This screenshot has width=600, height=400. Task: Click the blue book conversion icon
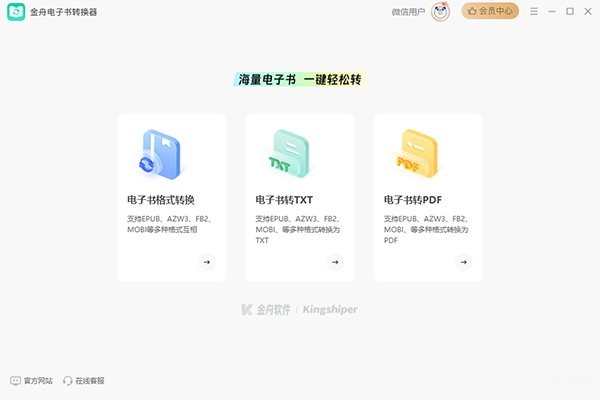(x=159, y=154)
